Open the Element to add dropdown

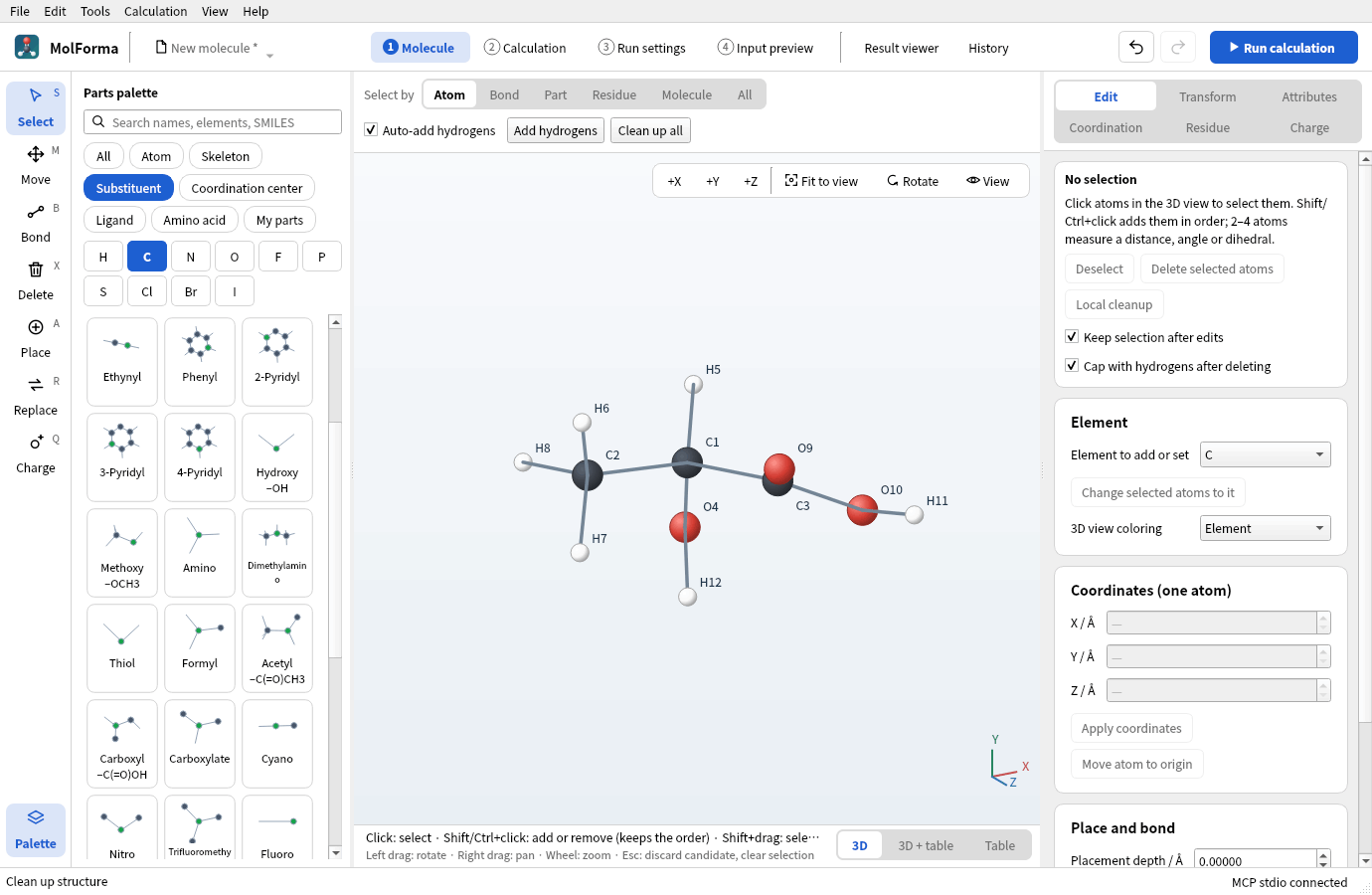[x=1265, y=454]
